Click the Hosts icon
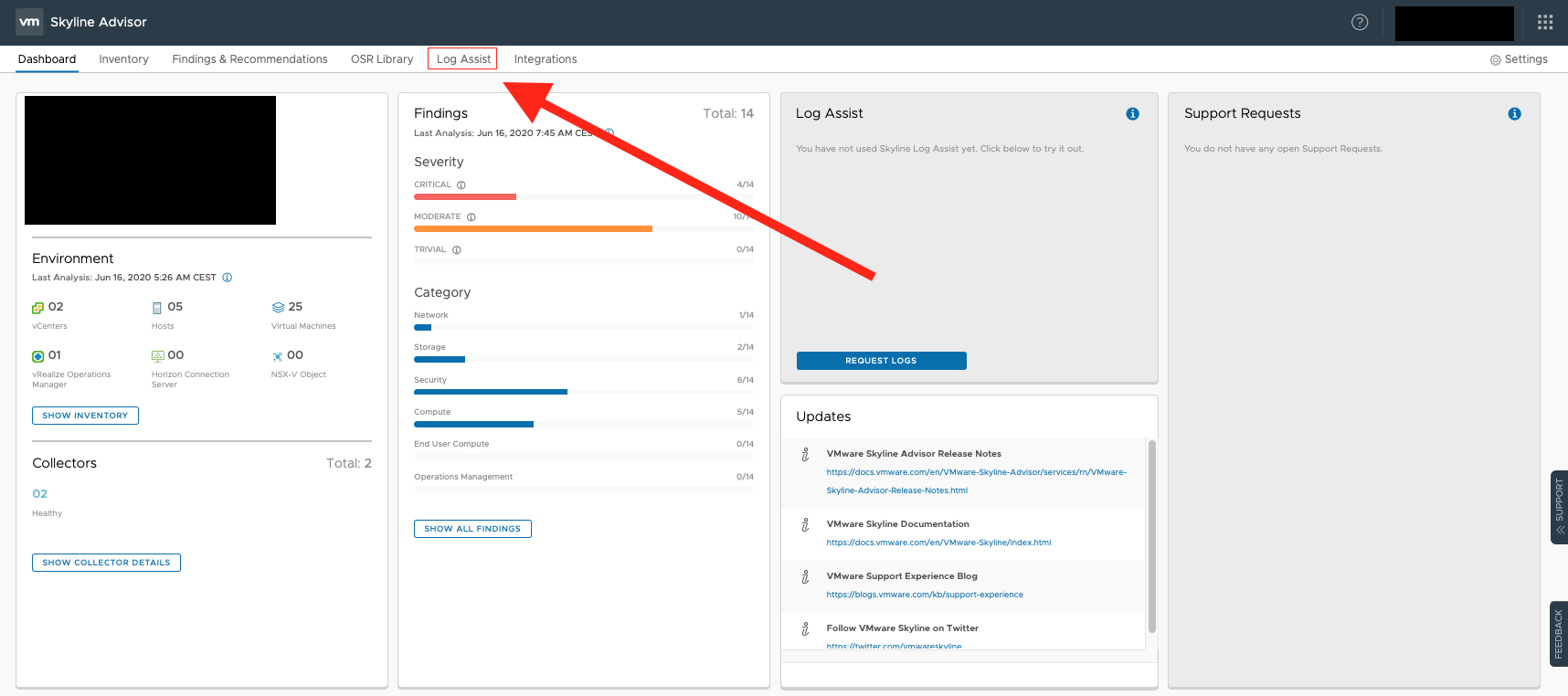The width and height of the screenshot is (1568, 696). click(x=157, y=308)
